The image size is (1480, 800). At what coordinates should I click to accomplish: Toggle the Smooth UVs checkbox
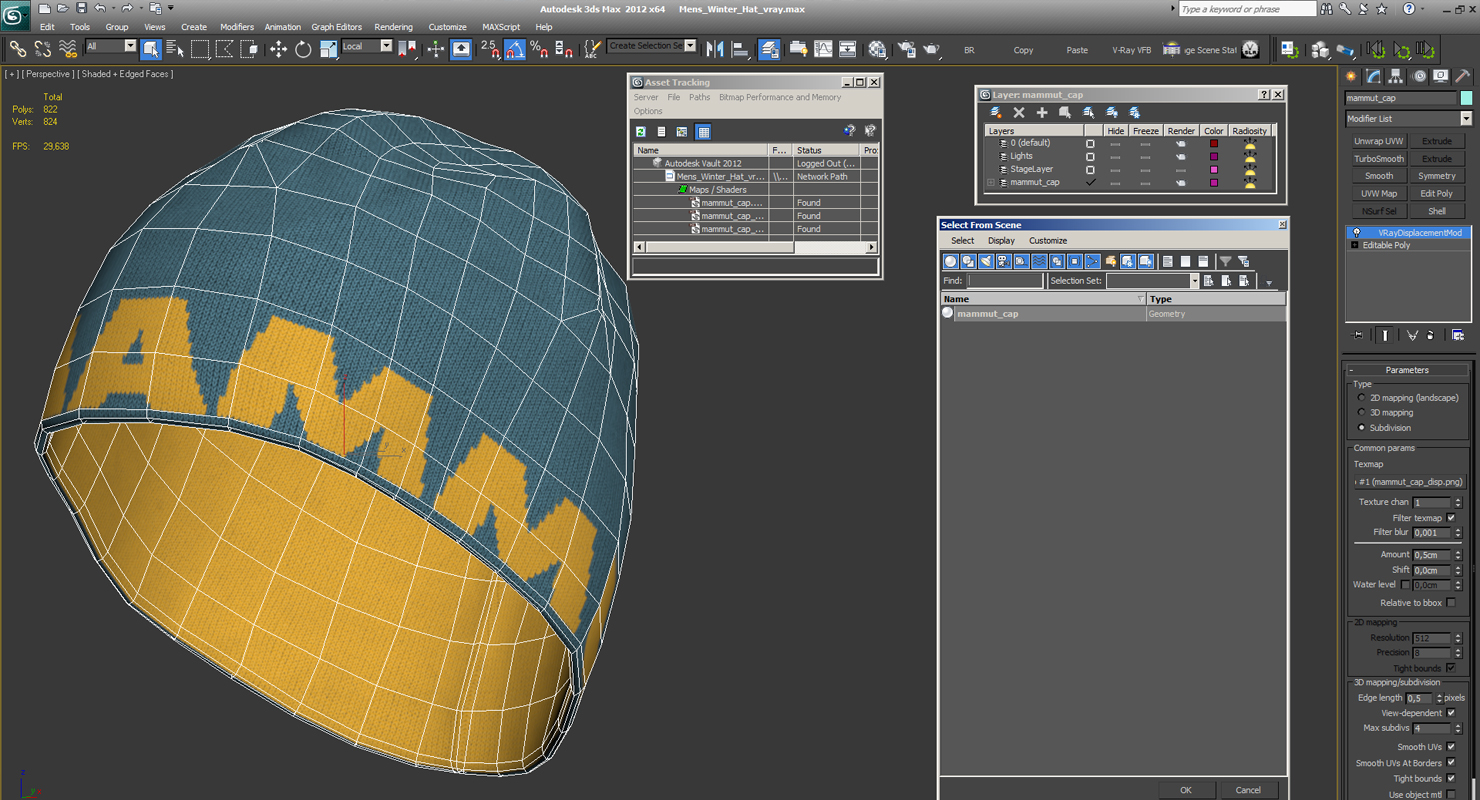pos(1451,746)
